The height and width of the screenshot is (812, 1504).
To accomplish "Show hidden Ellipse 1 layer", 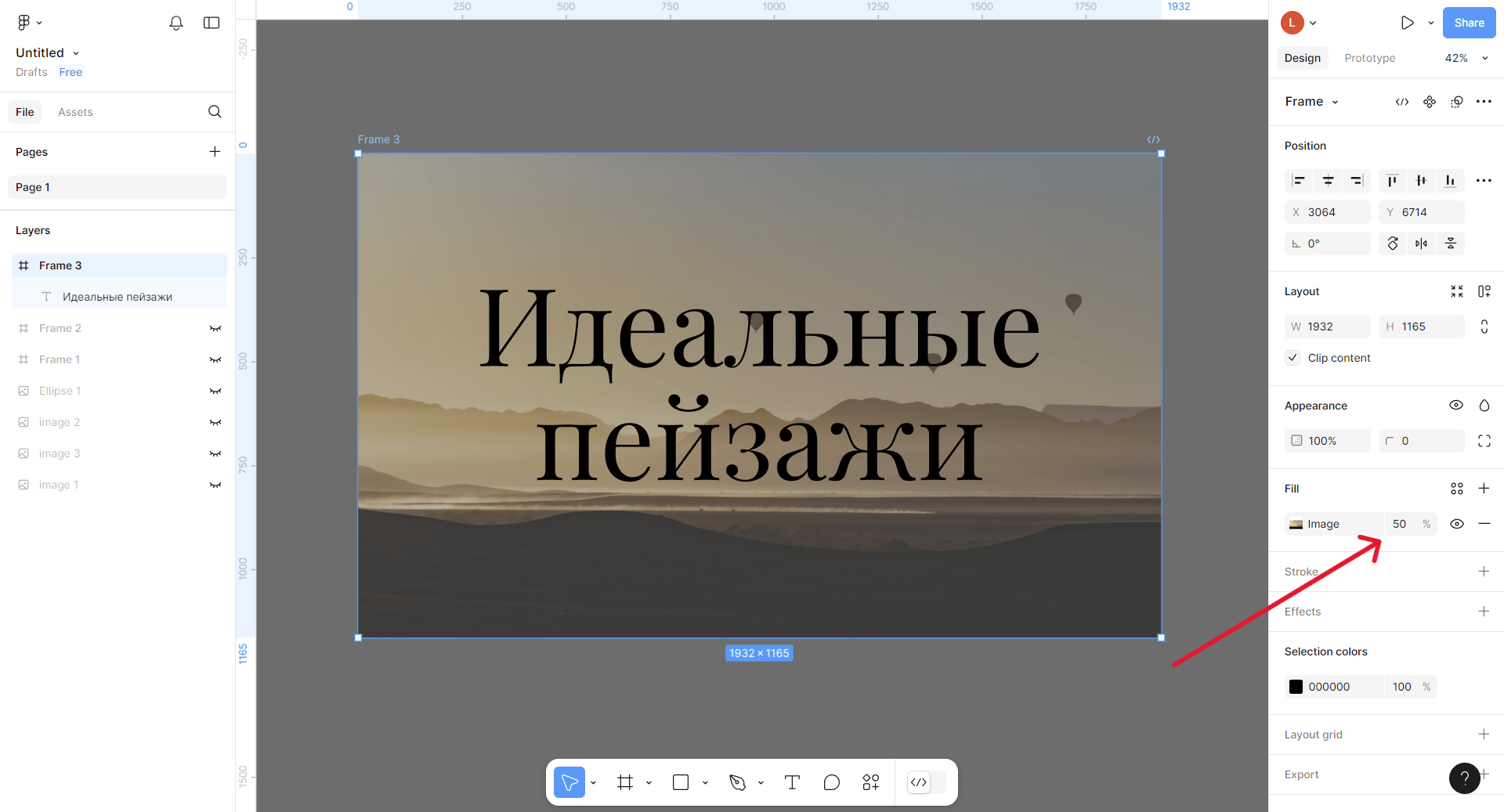I will pyautogui.click(x=215, y=391).
